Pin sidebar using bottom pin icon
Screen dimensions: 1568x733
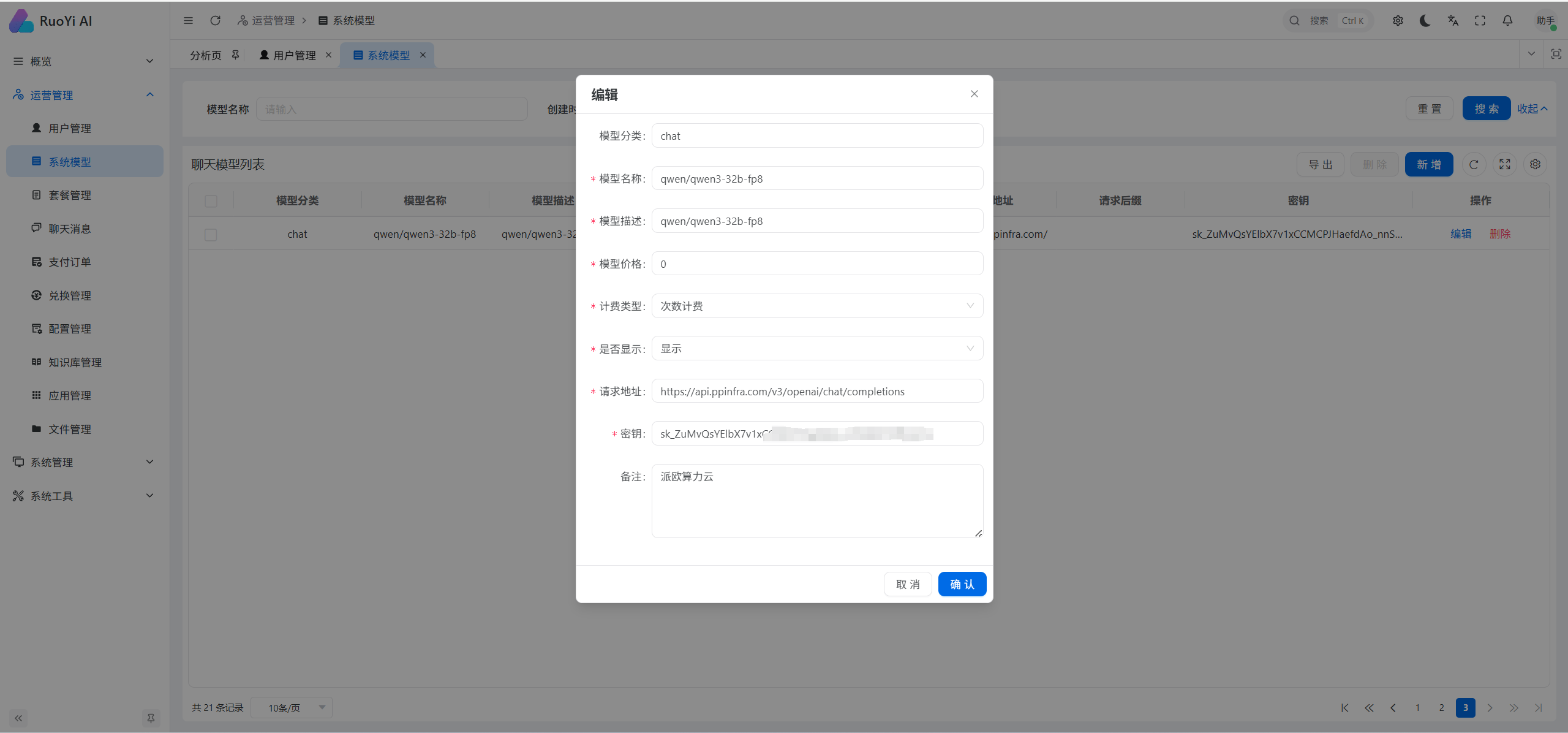[x=151, y=718]
